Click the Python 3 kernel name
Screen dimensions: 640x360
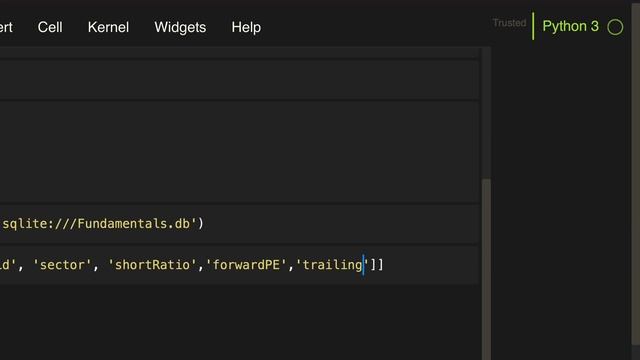[570, 27]
